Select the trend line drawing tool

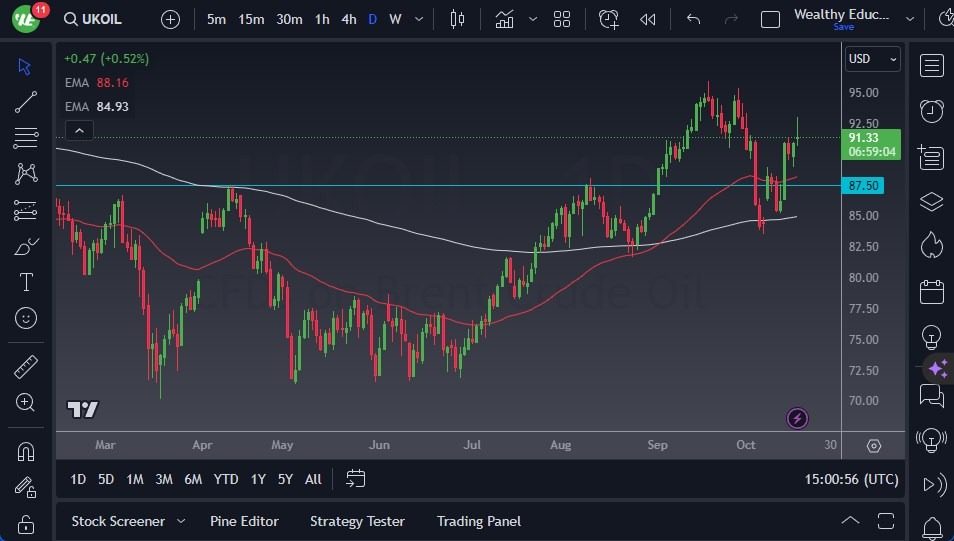[x=26, y=101]
